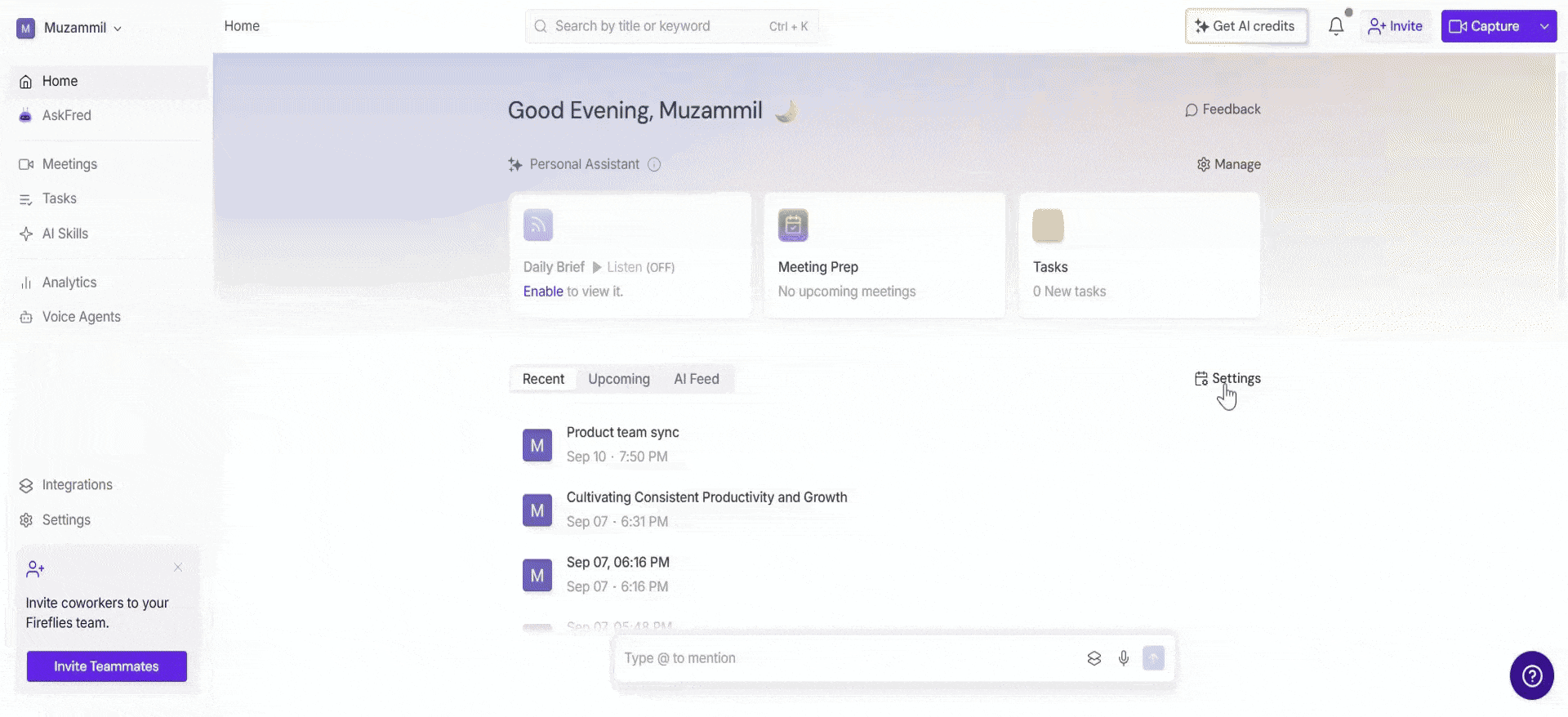
Task: Open the help question mark bubble
Action: [x=1531, y=675]
